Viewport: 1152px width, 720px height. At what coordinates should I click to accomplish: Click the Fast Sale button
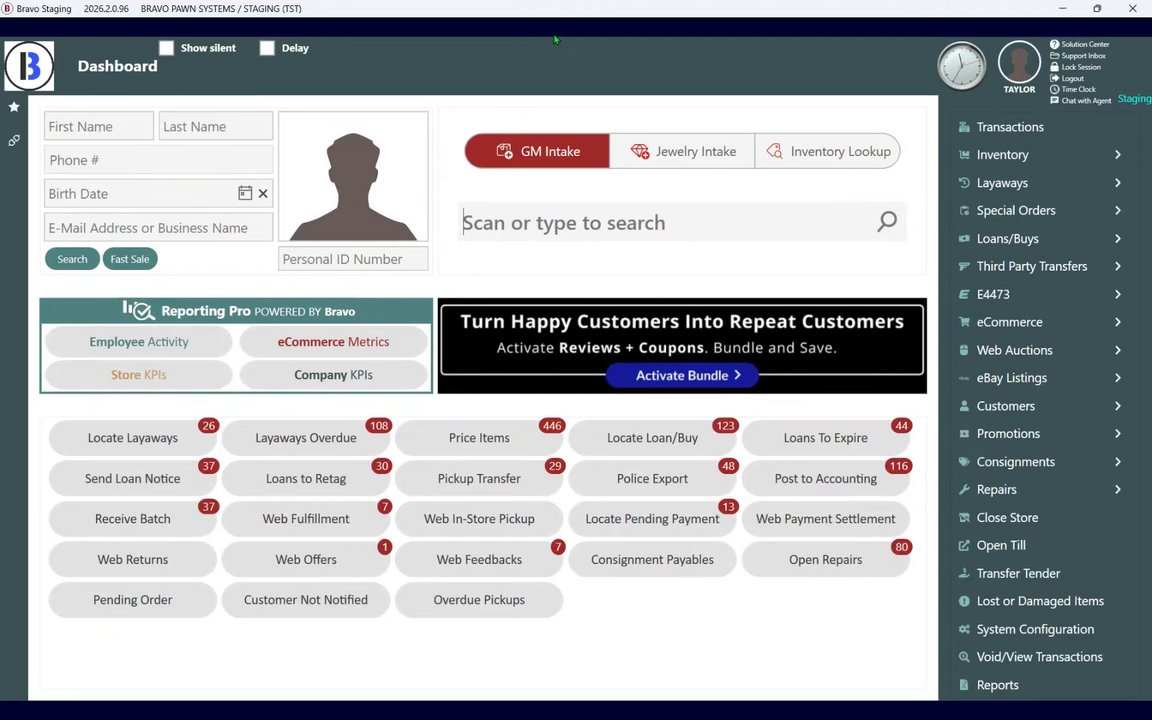[130, 259]
